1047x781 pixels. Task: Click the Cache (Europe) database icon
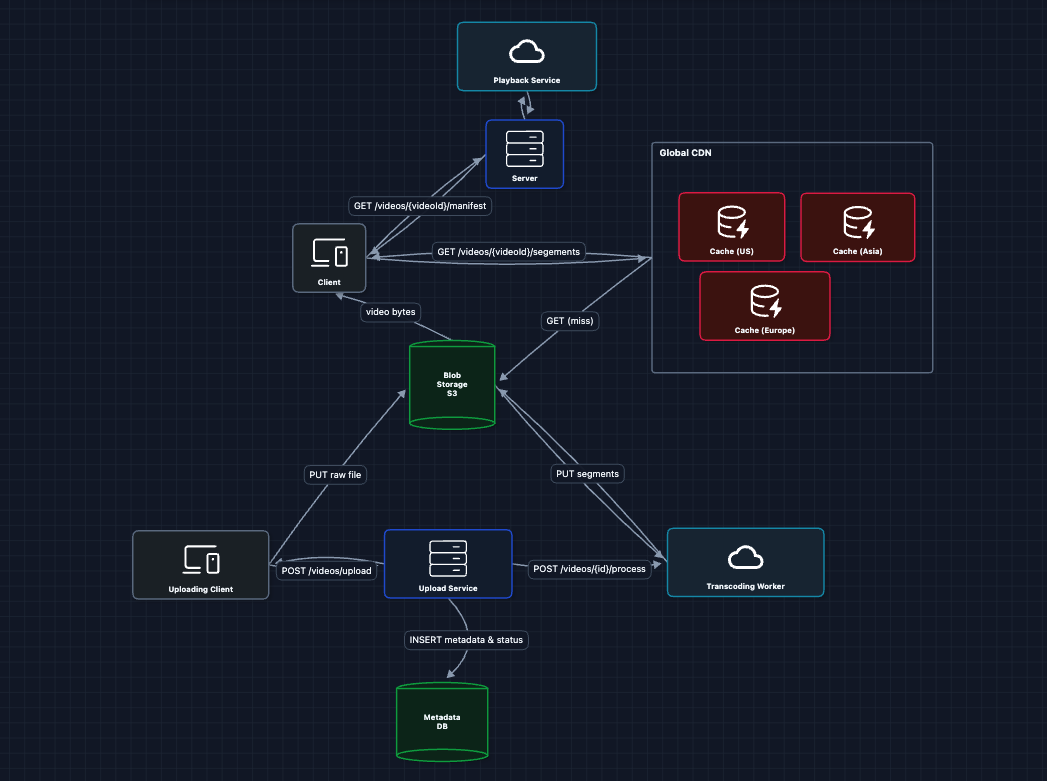764,299
